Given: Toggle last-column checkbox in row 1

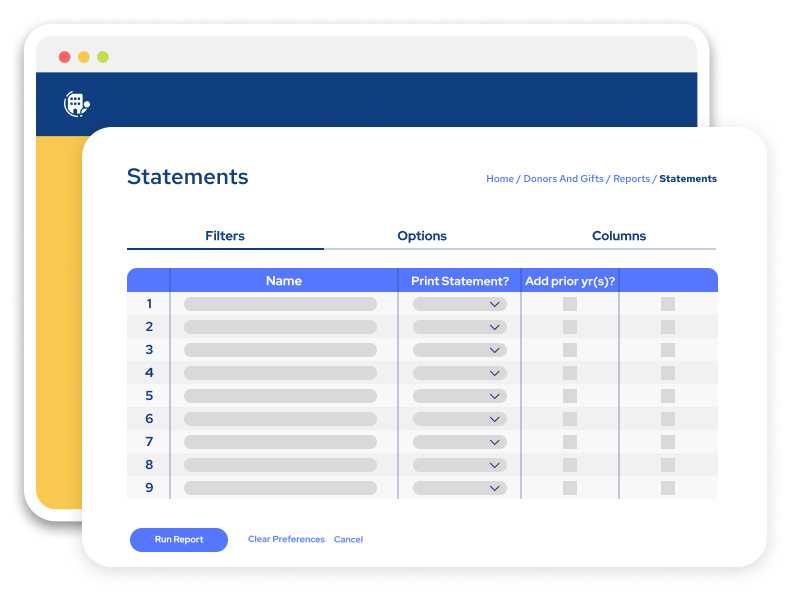Looking at the screenshot, I should (x=668, y=304).
